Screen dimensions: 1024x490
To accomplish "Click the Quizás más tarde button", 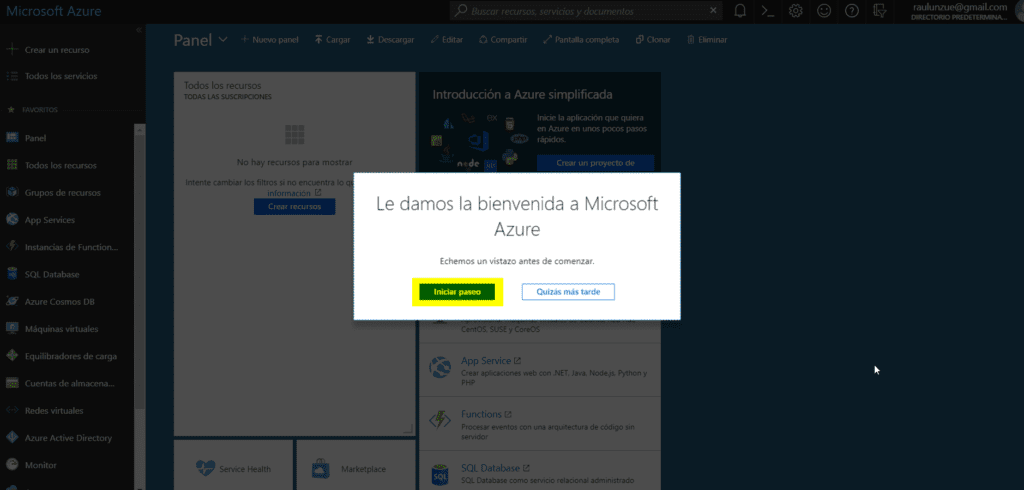I will coord(568,292).
